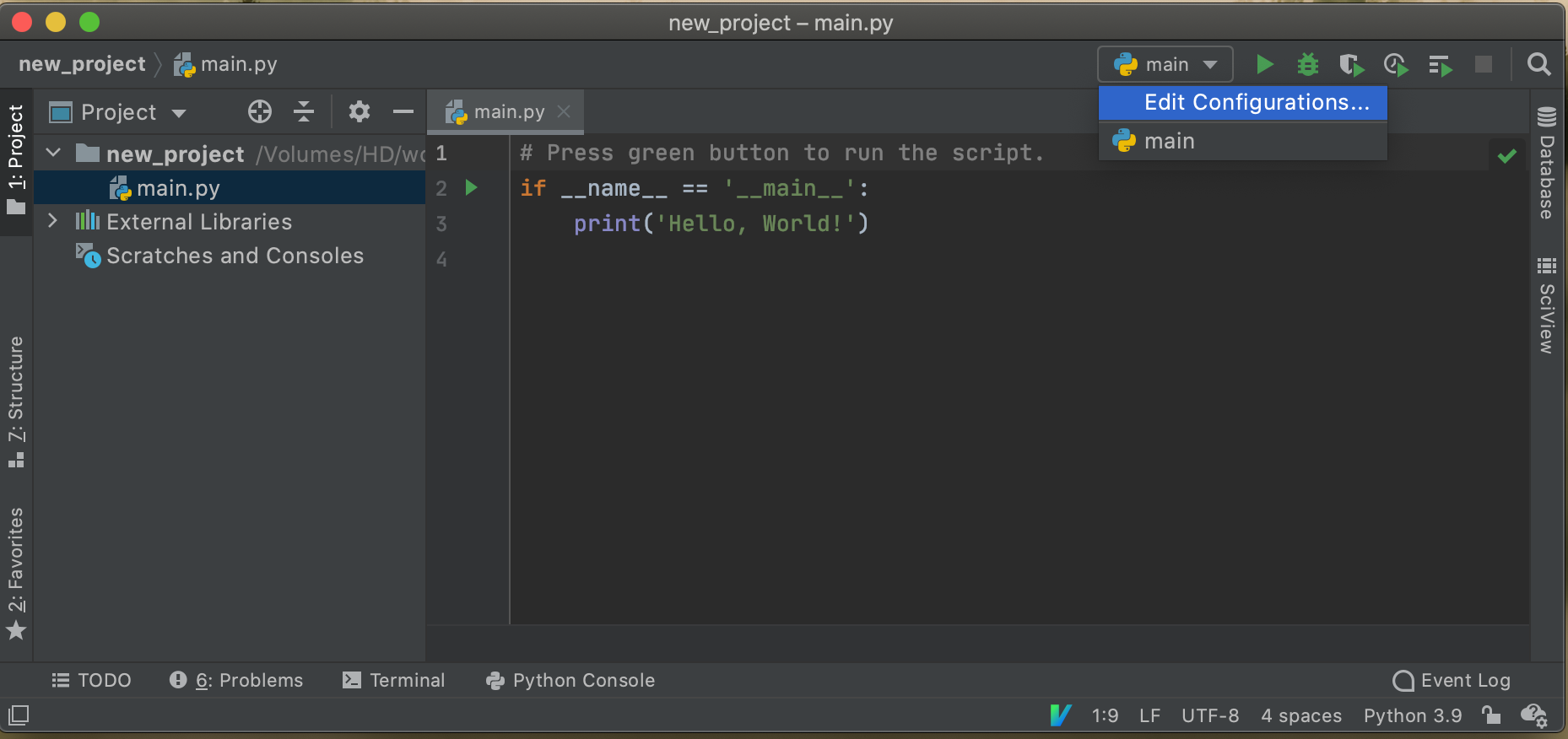Click the locate file crosshair icon

click(260, 111)
